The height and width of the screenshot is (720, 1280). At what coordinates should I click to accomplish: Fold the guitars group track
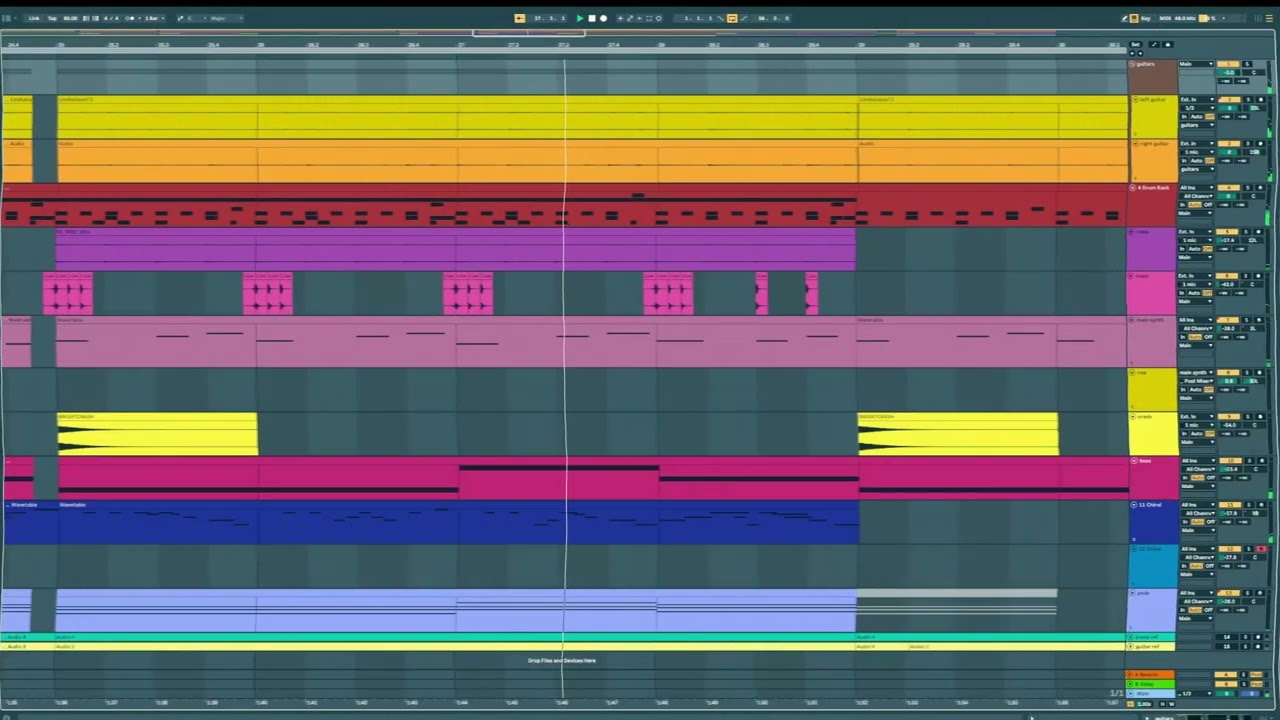pos(1132,64)
